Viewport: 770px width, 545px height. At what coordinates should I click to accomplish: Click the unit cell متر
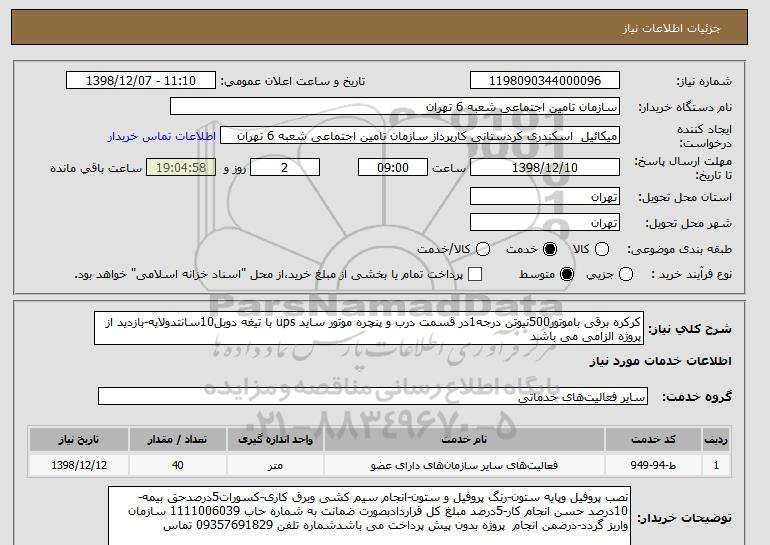click(275, 465)
